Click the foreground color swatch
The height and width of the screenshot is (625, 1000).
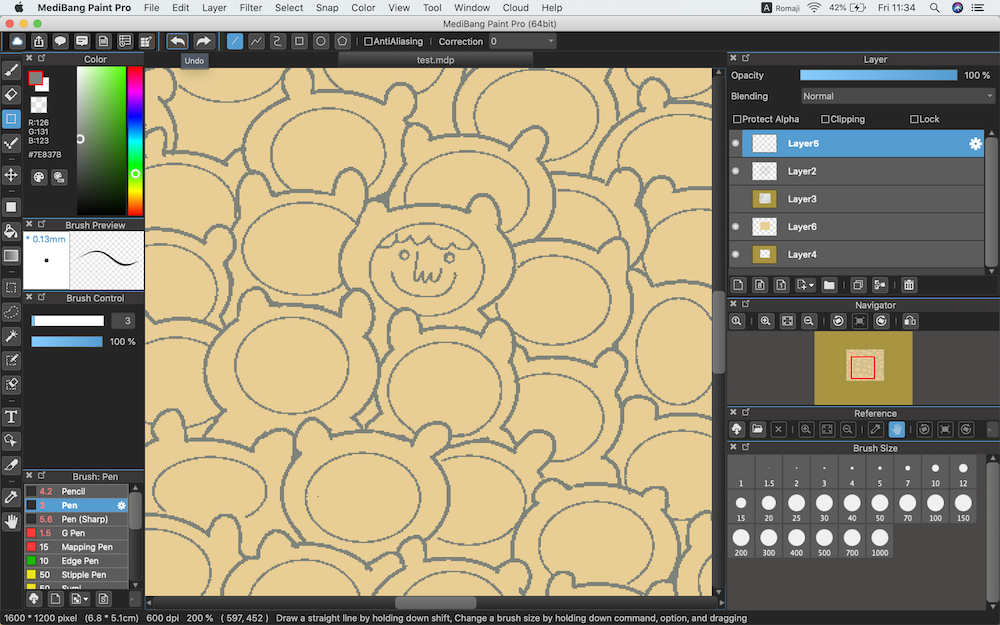(36, 78)
